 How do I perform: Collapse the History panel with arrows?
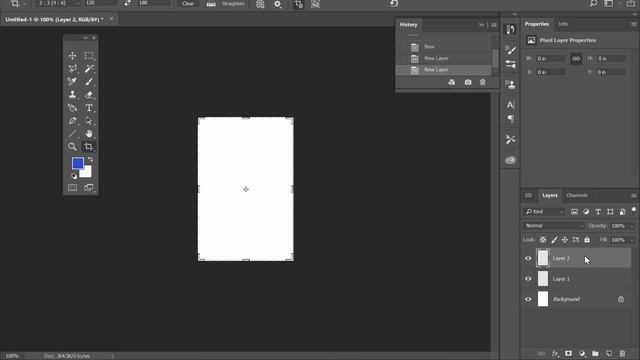point(481,25)
